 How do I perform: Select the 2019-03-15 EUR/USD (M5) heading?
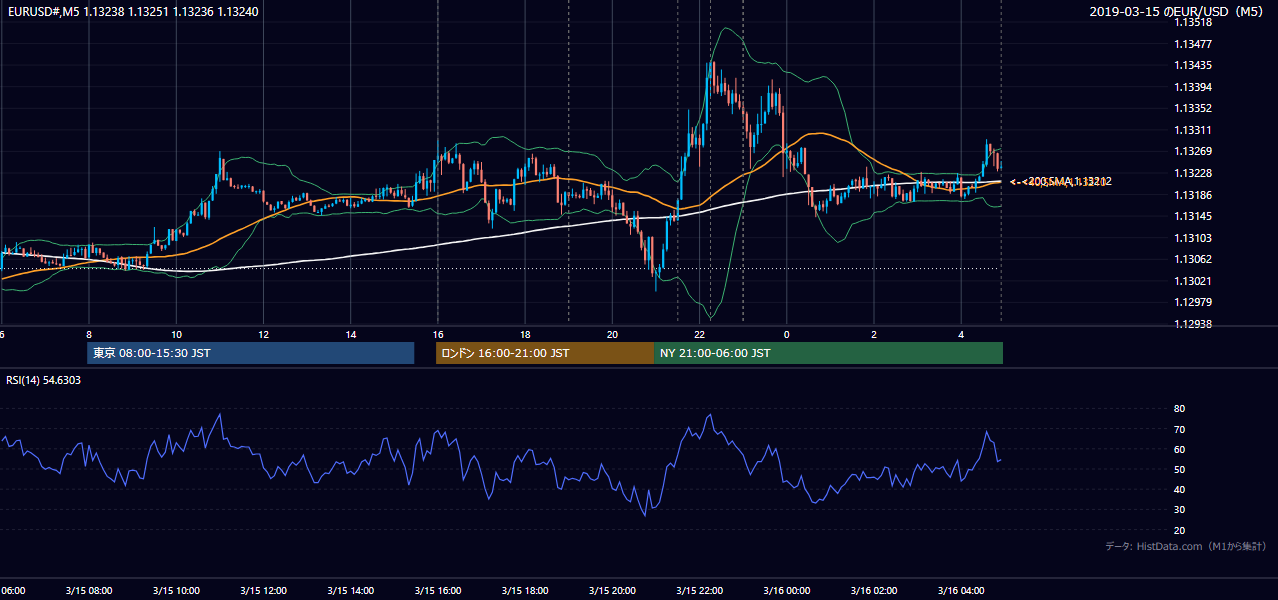(x=1176, y=11)
